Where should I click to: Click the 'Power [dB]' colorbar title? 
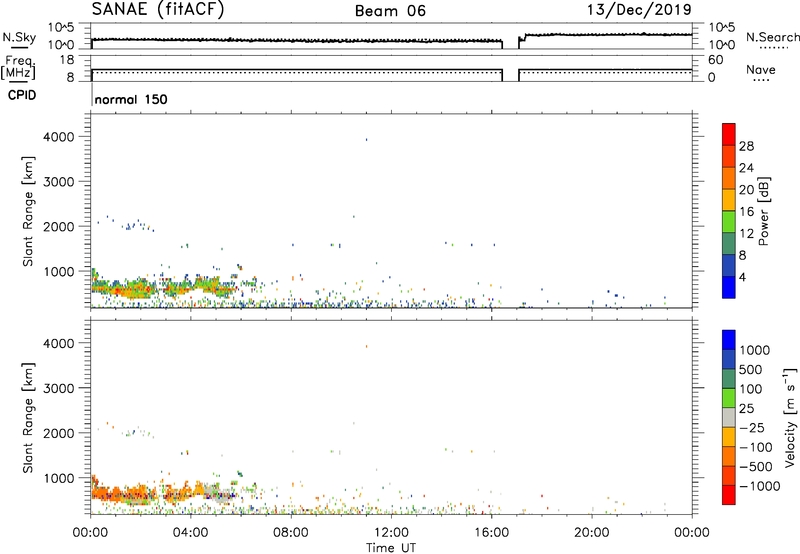(x=763, y=211)
